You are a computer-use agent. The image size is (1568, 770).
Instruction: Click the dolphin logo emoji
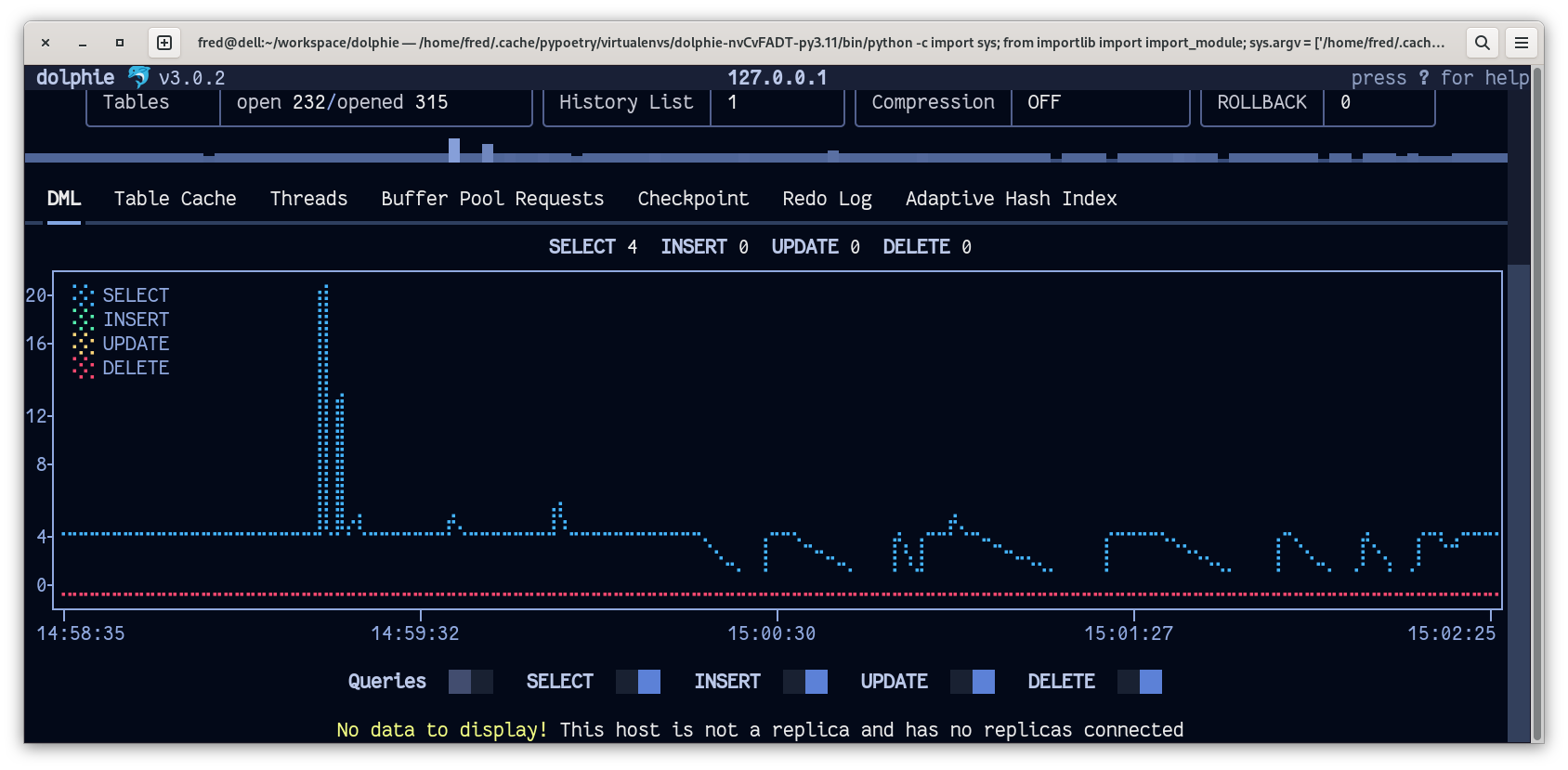coord(138,77)
